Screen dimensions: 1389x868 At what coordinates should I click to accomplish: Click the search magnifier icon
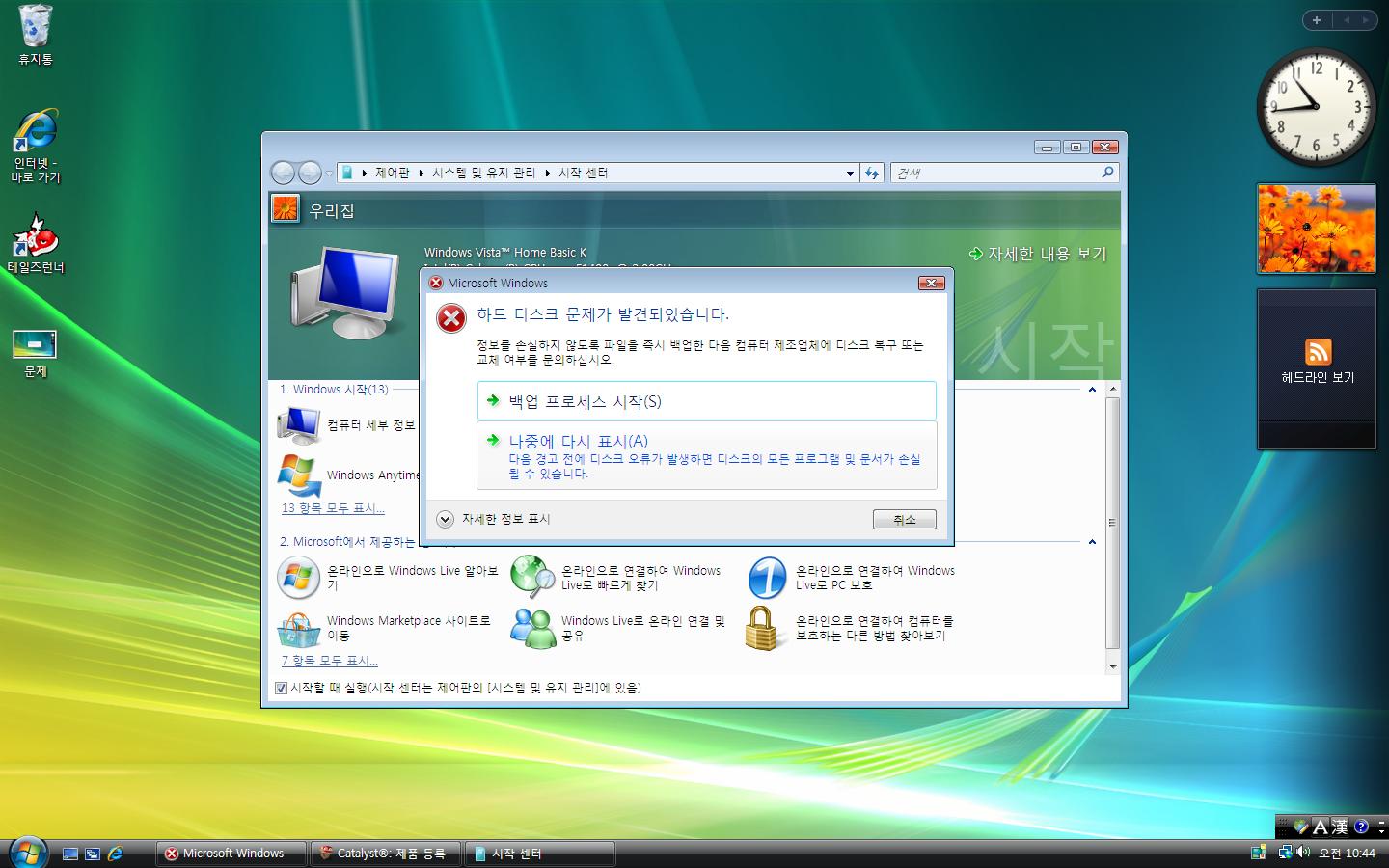click(1107, 173)
